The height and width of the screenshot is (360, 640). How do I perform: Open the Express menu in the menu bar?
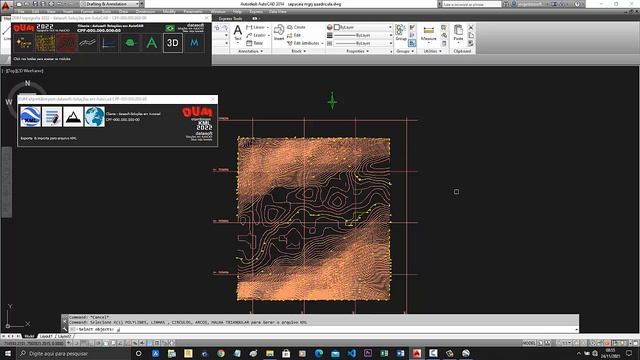[x=256, y=12]
